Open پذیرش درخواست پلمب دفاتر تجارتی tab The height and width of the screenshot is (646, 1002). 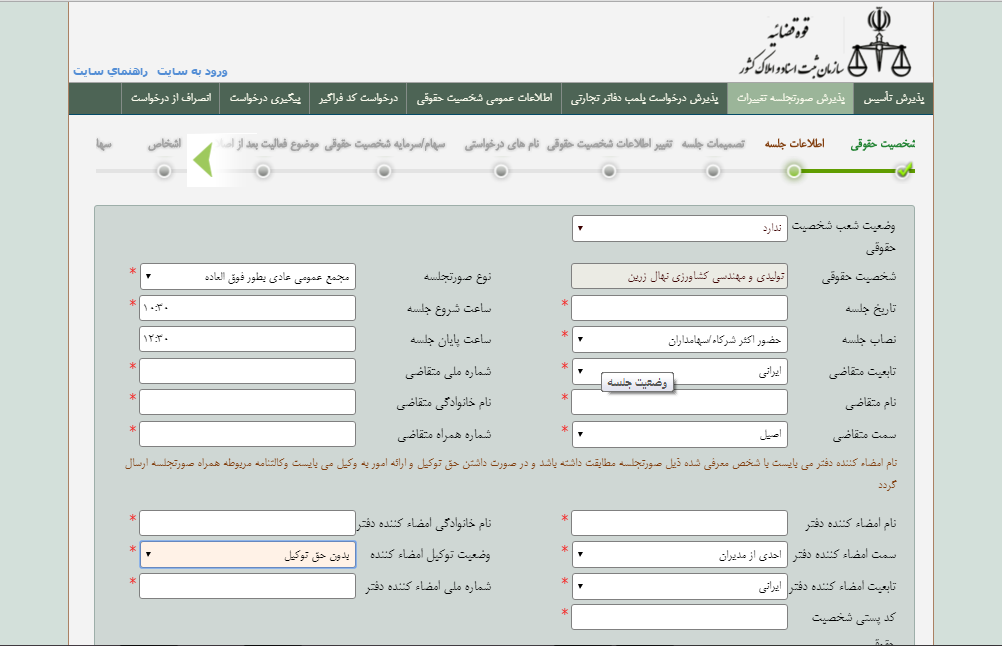pyautogui.click(x=644, y=98)
